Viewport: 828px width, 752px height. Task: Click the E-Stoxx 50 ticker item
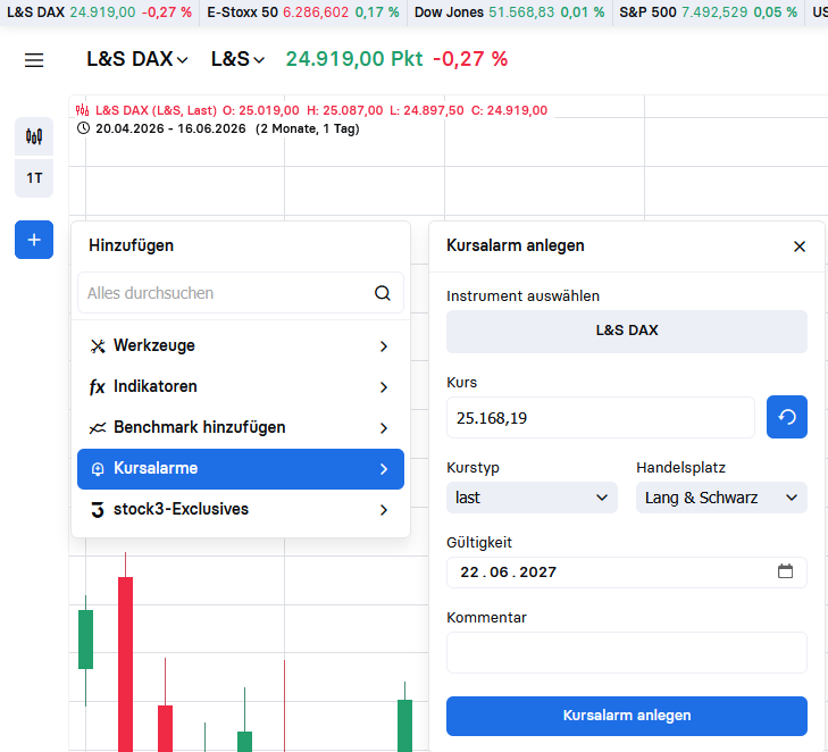point(303,12)
